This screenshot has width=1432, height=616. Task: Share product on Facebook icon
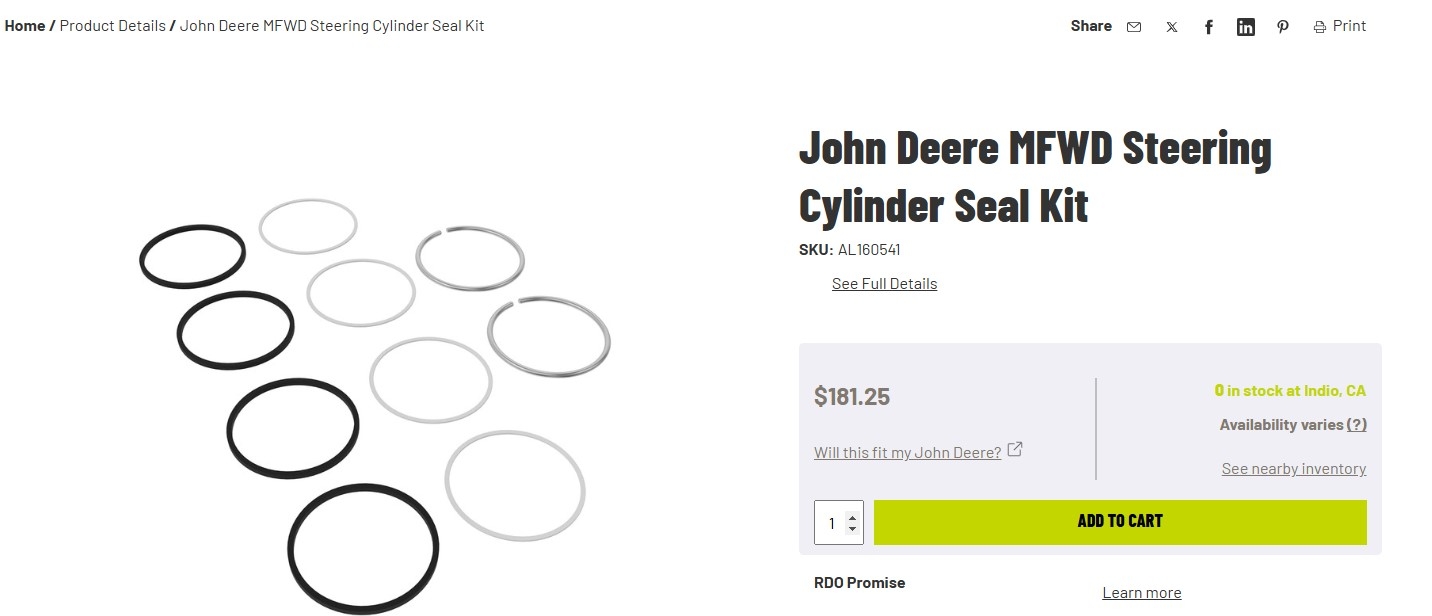tap(1208, 27)
